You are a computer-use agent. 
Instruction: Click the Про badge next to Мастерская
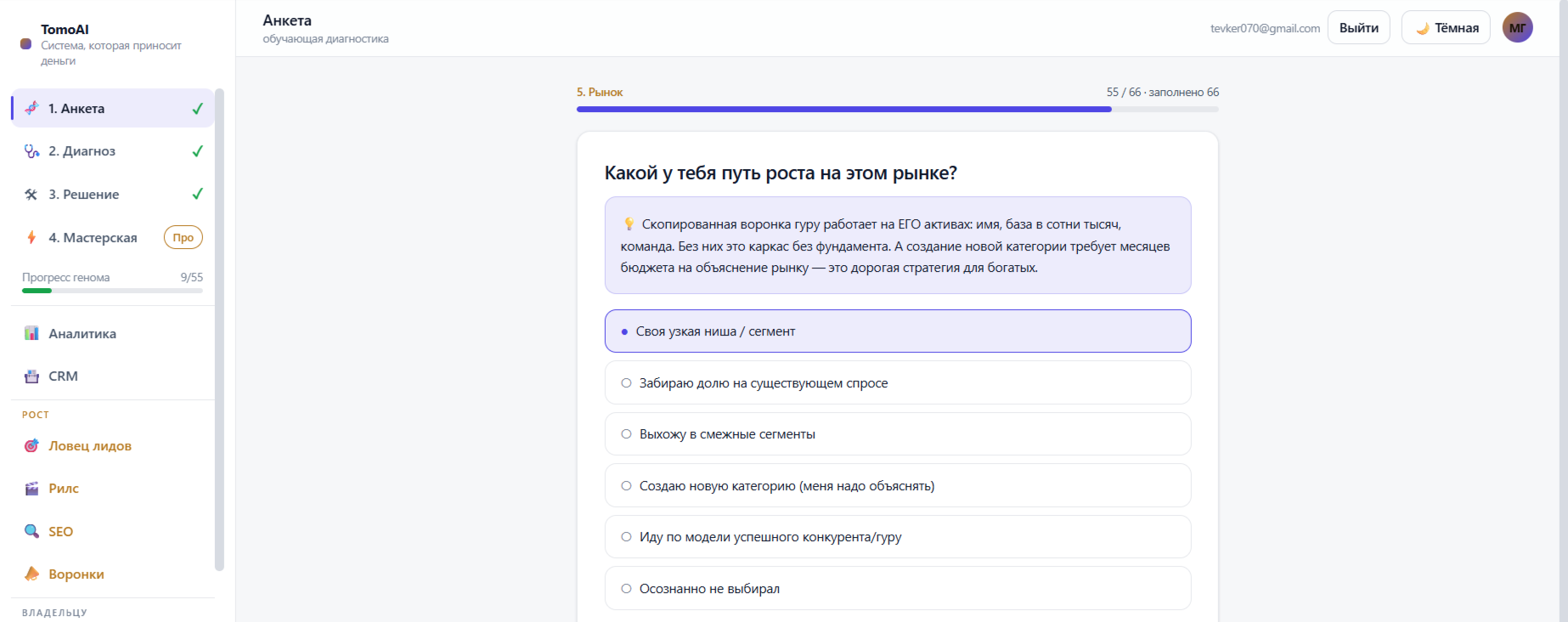(x=183, y=238)
